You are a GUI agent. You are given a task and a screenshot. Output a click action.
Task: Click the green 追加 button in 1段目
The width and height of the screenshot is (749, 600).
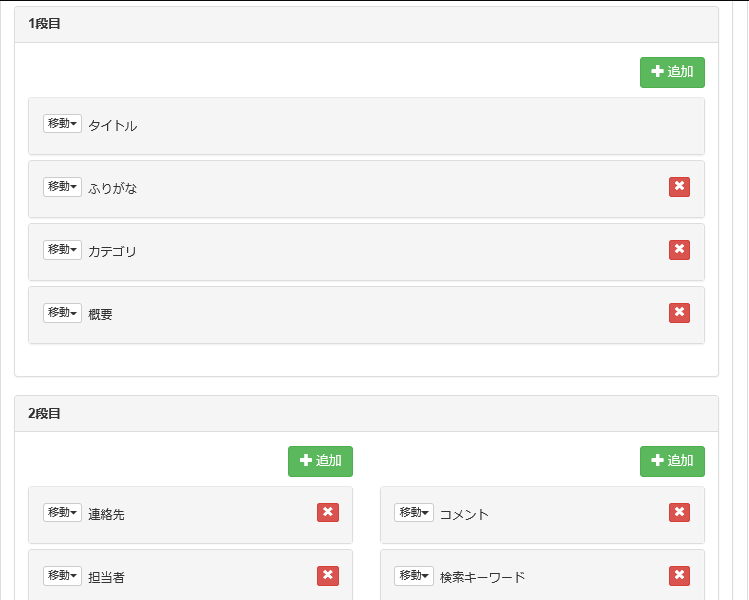(672, 72)
